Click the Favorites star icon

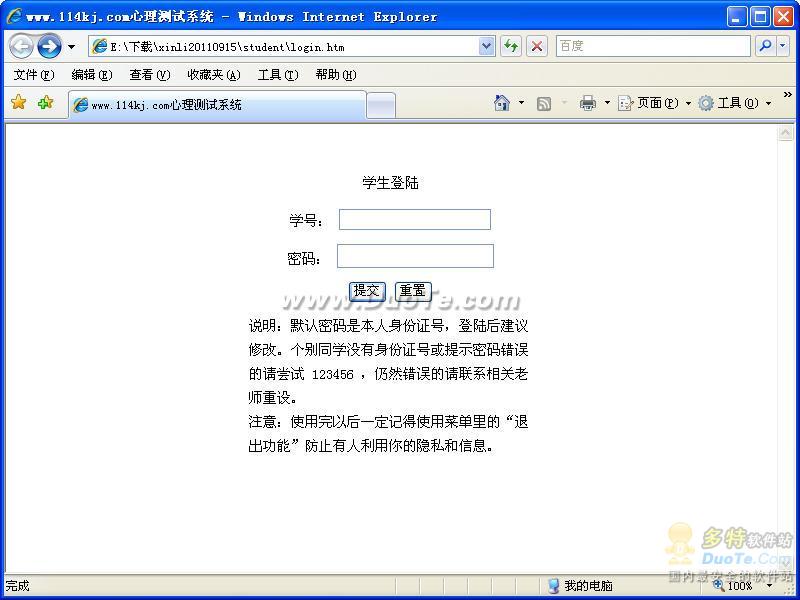click(18, 103)
